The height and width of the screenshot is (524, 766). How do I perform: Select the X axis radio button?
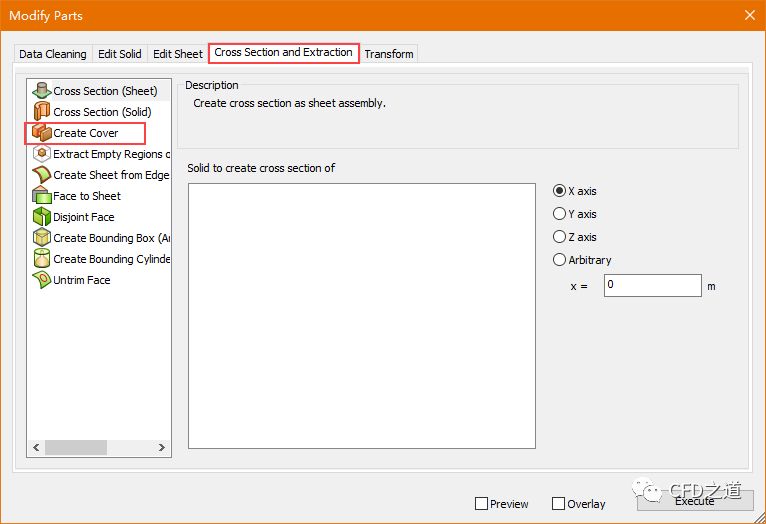click(x=560, y=191)
